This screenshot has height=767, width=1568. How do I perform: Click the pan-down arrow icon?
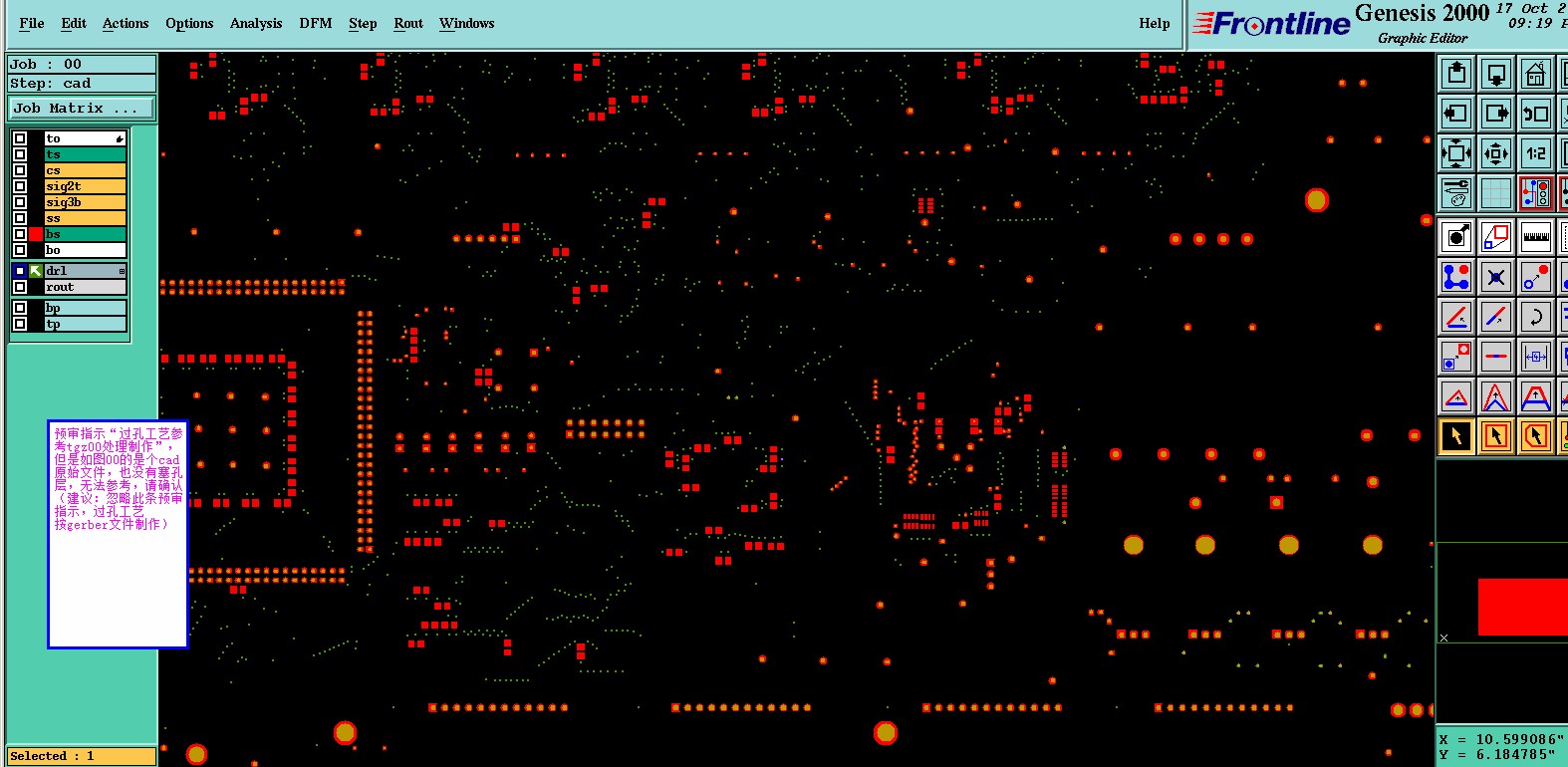pyautogui.click(x=1496, y=74)
